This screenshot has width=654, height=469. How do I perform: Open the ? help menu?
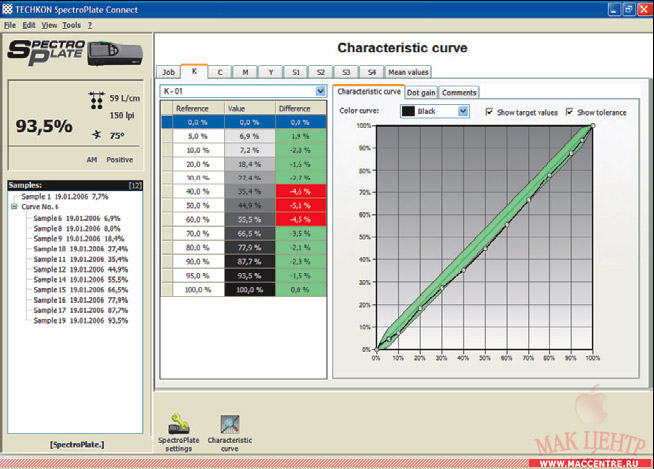90,25
